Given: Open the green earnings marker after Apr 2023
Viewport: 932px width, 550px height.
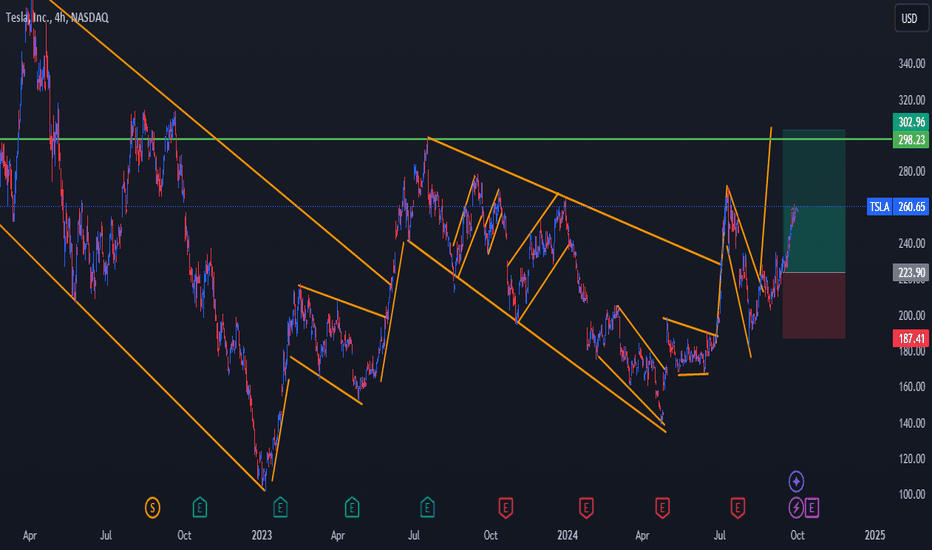Looking at the screenshot, I should (352, 508).
